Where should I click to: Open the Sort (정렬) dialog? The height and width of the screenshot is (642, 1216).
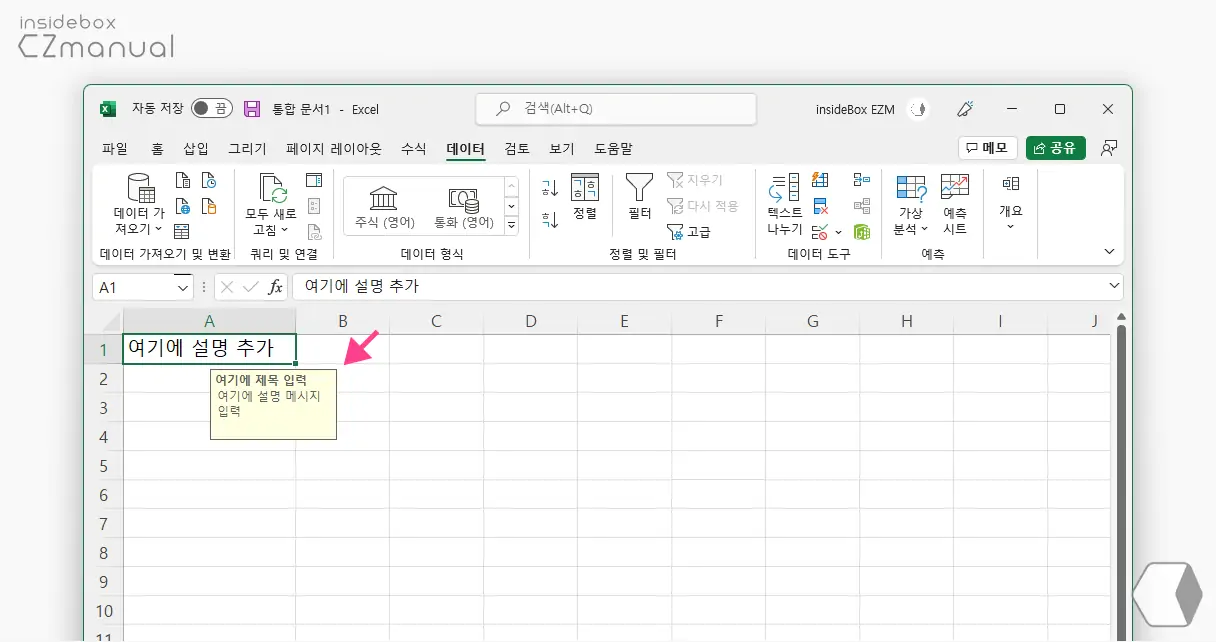585,197
